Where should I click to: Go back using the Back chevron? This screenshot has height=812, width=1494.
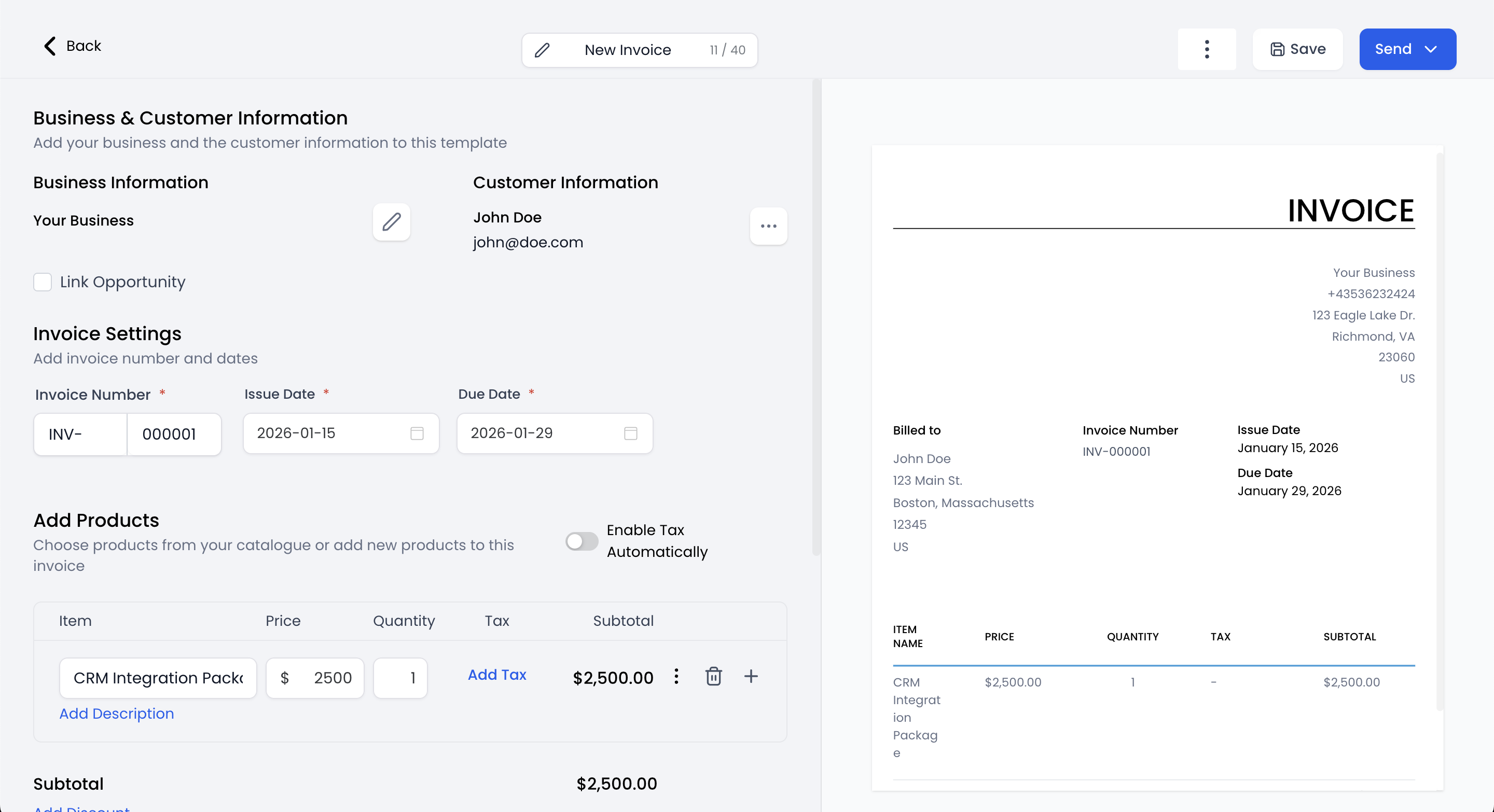(x=50, y=46)
